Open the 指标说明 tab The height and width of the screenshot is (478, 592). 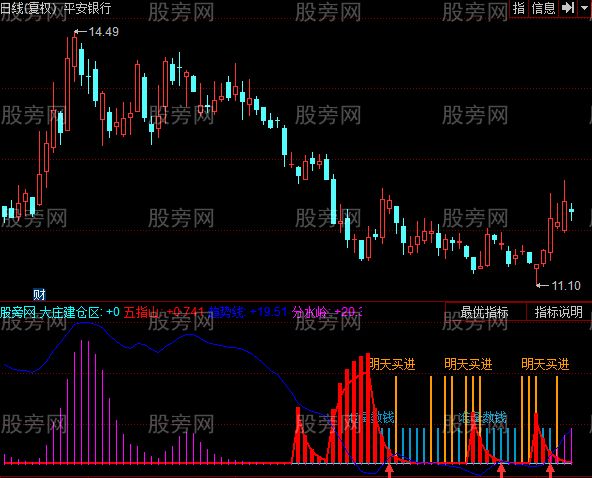point(558,312)
